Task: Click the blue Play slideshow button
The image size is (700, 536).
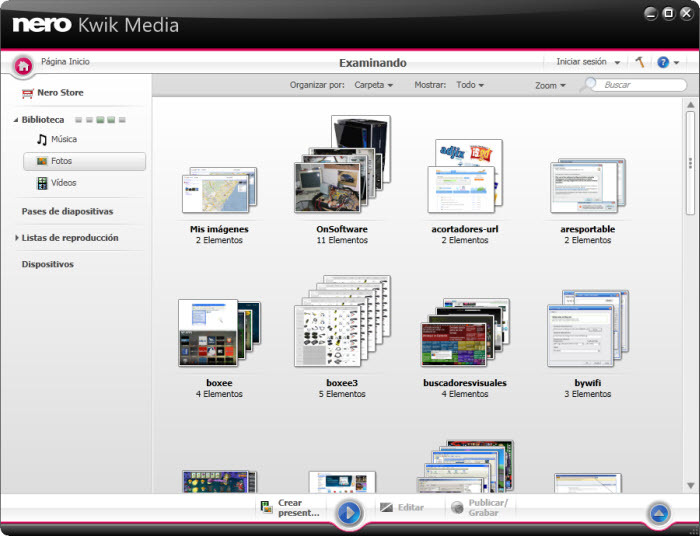Action: (349, 513)
